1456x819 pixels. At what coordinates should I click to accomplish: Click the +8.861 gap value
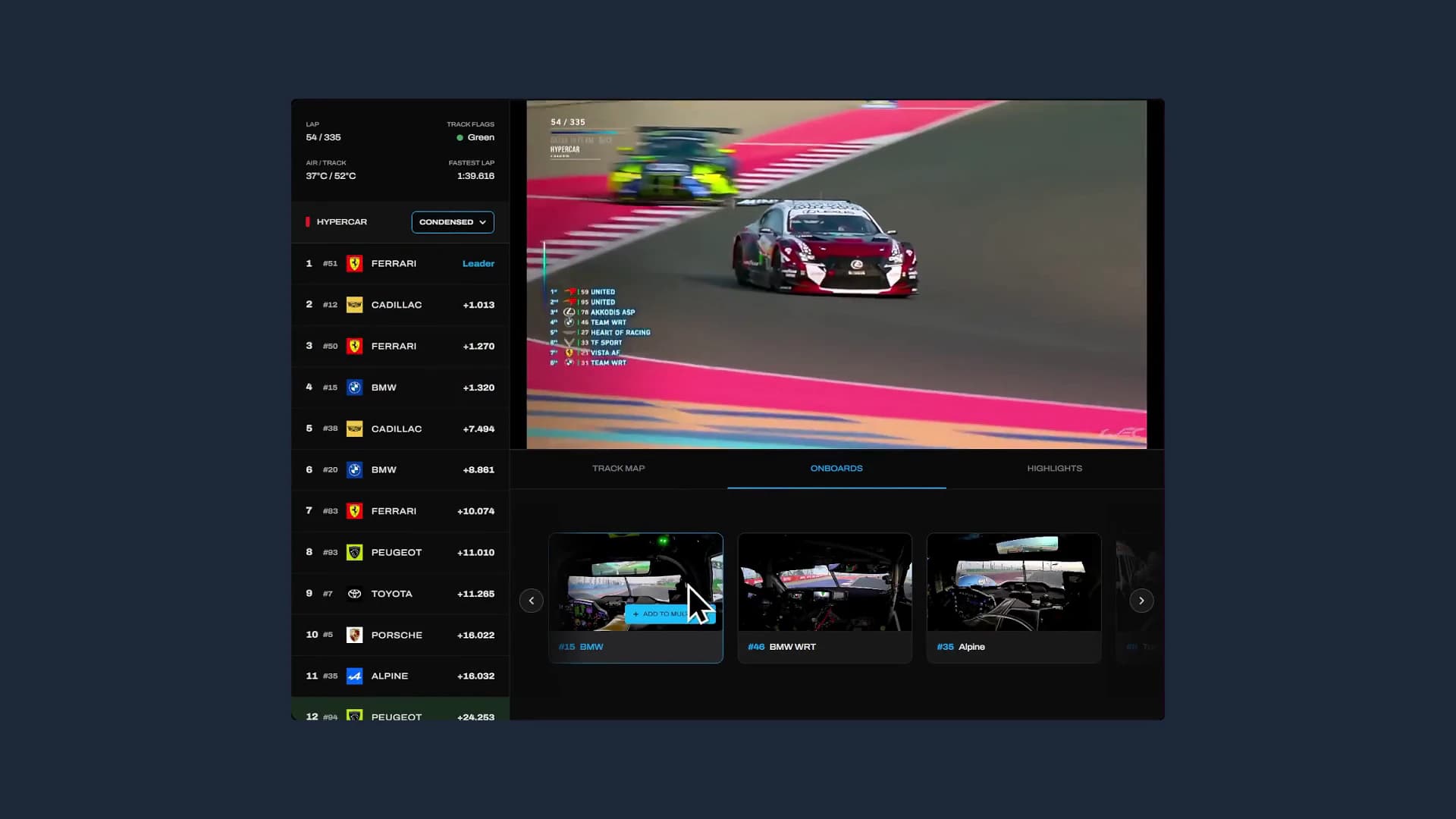[479, 470]
